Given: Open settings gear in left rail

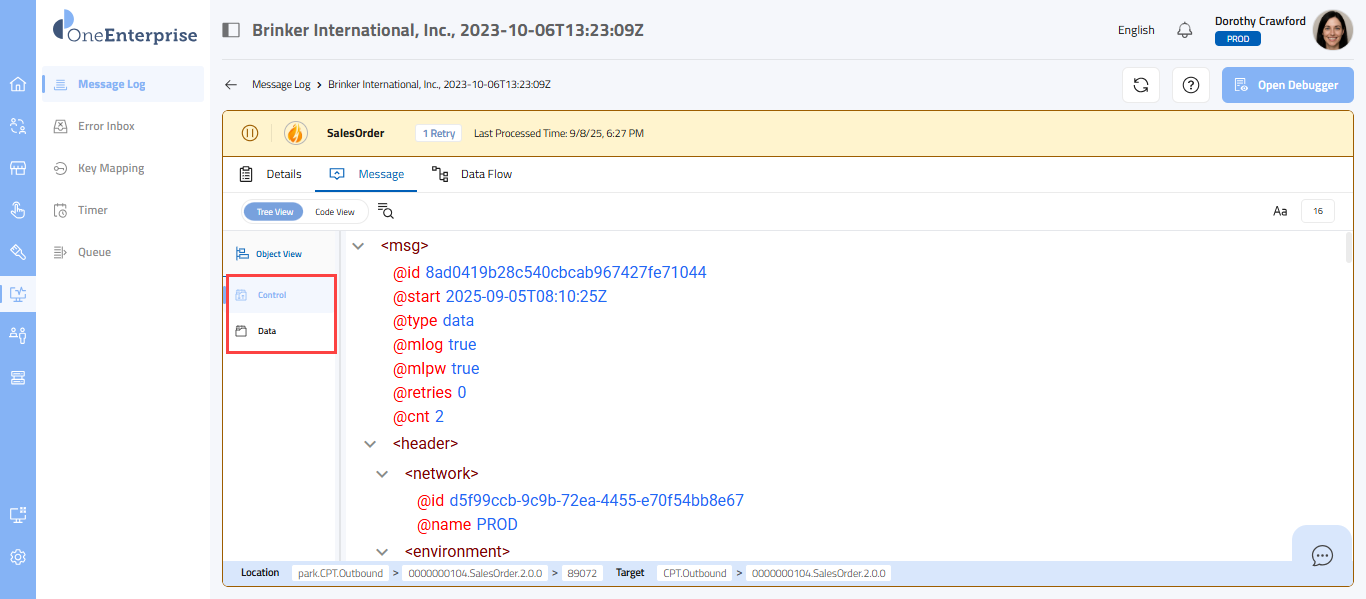Looking at the screenshot, I should [x=18, y=557].
